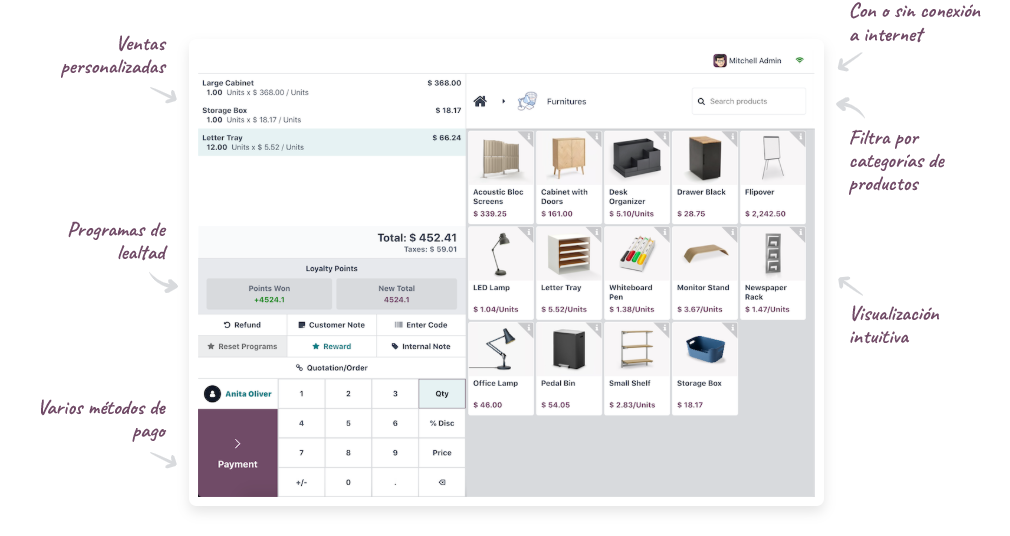Click the Furnitures category icon
The width and height of the screenshot is (1010, 536).
pyautogui.click(x=527, y=101)
